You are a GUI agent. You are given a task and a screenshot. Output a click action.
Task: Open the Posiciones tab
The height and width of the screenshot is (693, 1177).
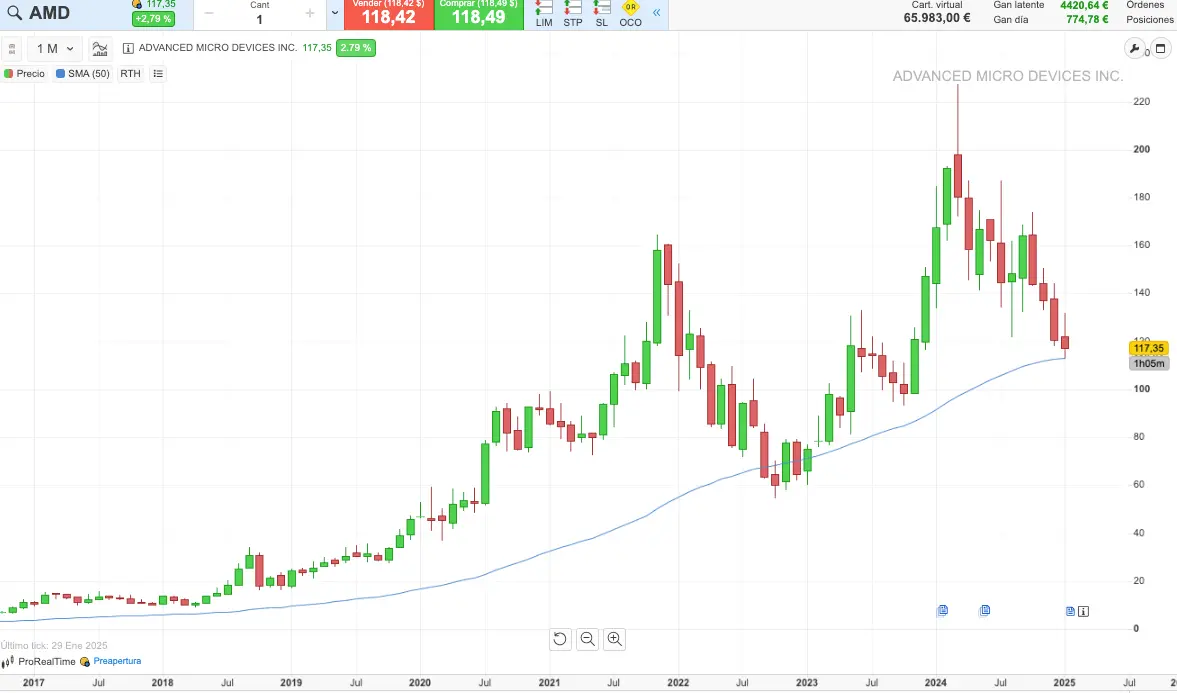(1149, 20)
